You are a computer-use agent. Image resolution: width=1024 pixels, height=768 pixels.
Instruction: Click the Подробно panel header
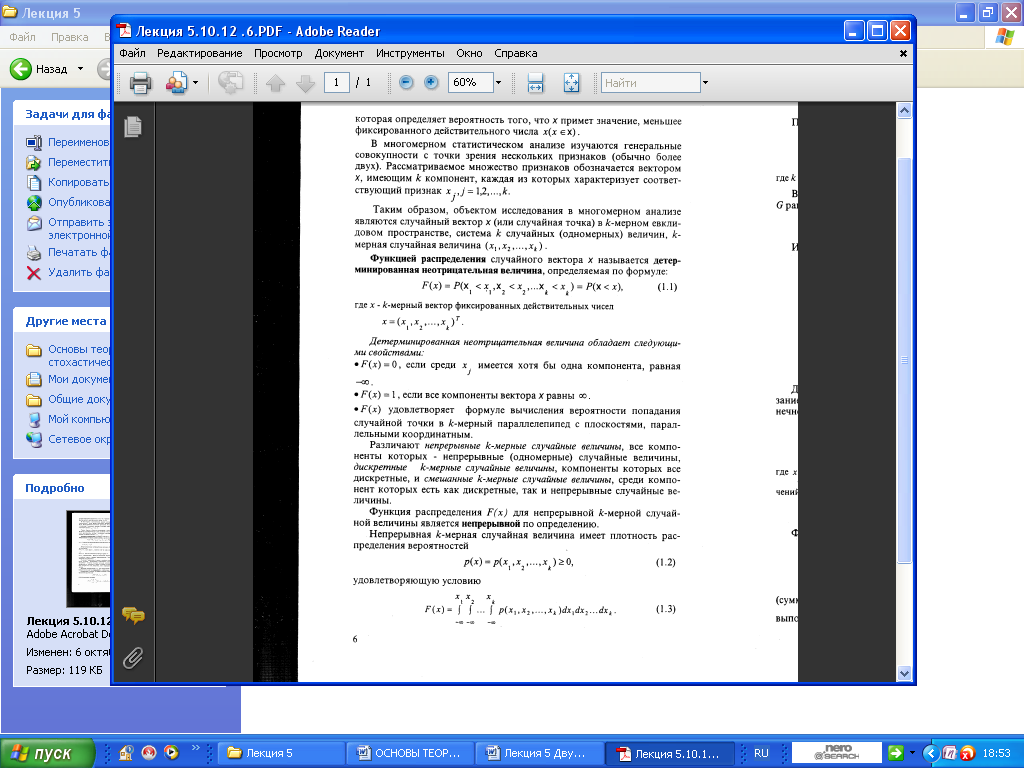[x=62, y=488]
